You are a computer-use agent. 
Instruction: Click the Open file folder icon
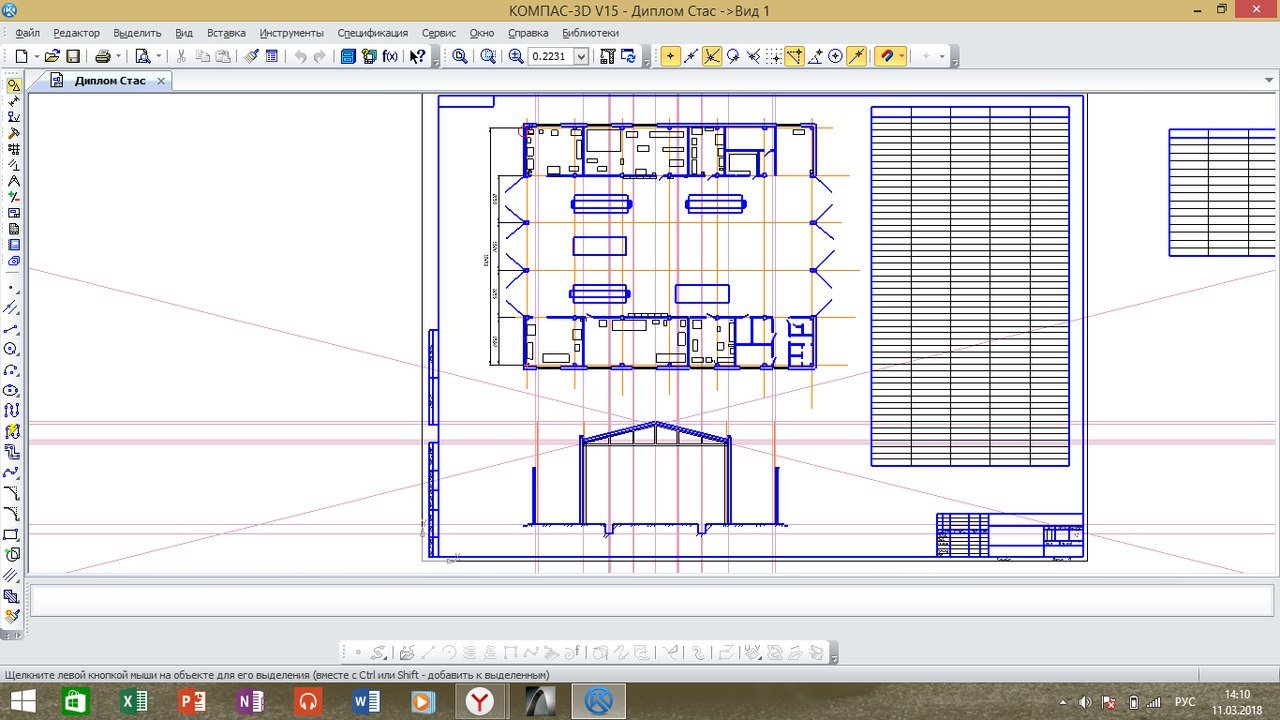pyautogui.click(x=52, y=57)
